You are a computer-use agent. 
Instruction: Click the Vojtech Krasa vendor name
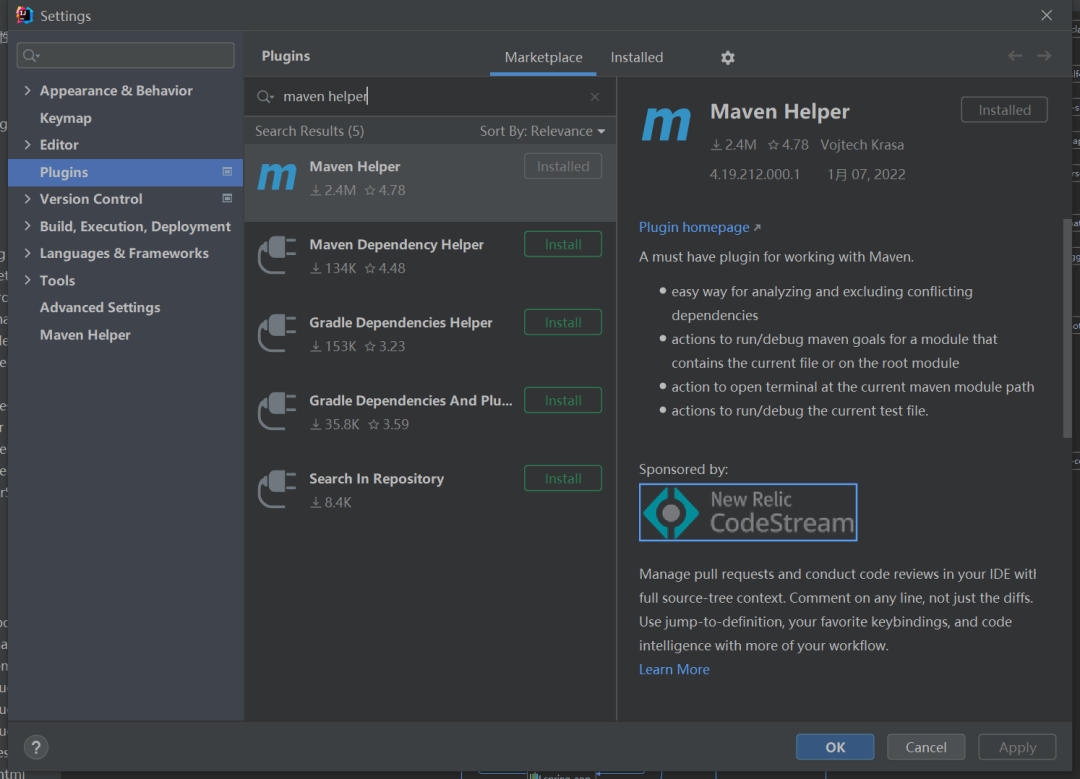862,145
